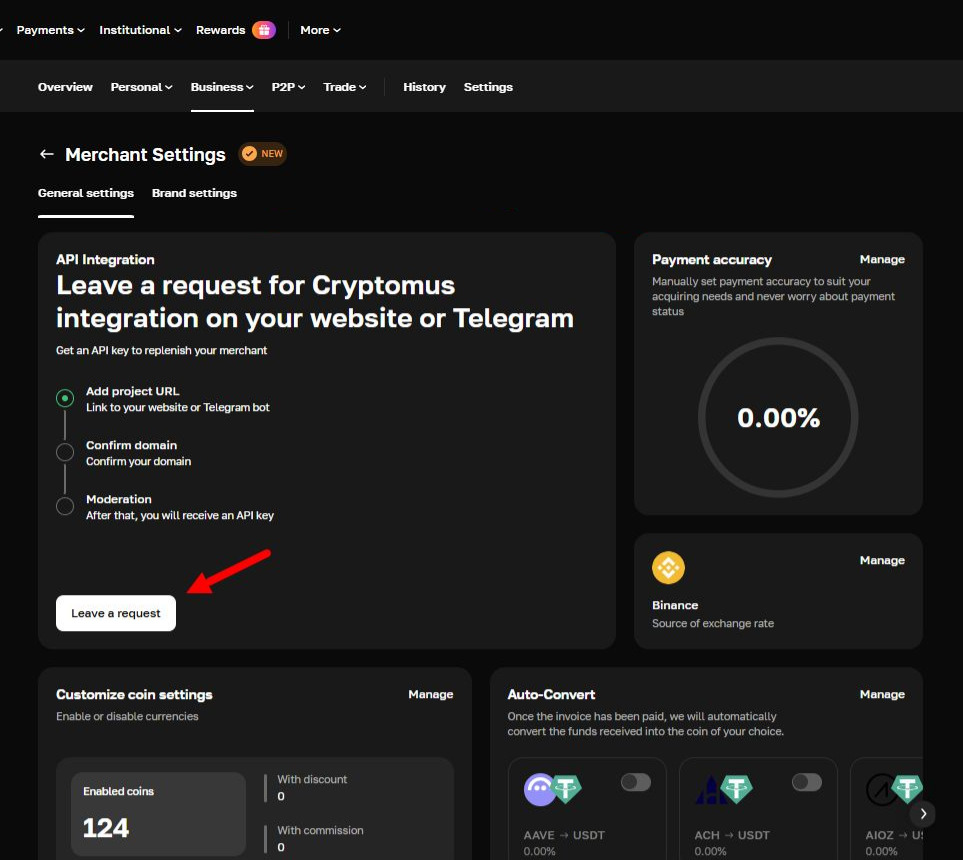This screenshot has height=860, width=963.
Task: Click the NEW badge checkmark icon
Action: click(248, 154)
